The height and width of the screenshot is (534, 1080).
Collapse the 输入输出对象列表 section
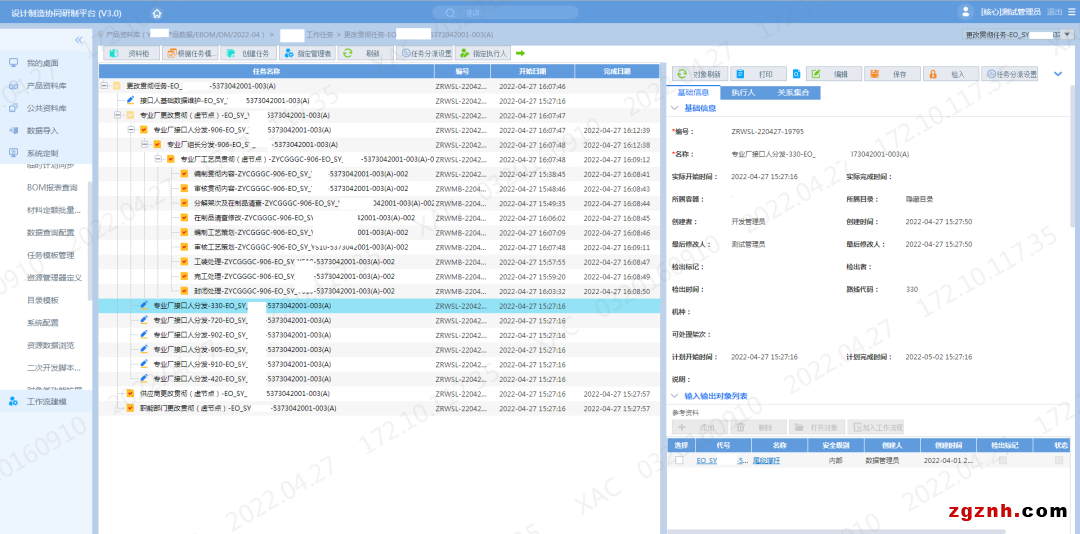tap(675, 396)
